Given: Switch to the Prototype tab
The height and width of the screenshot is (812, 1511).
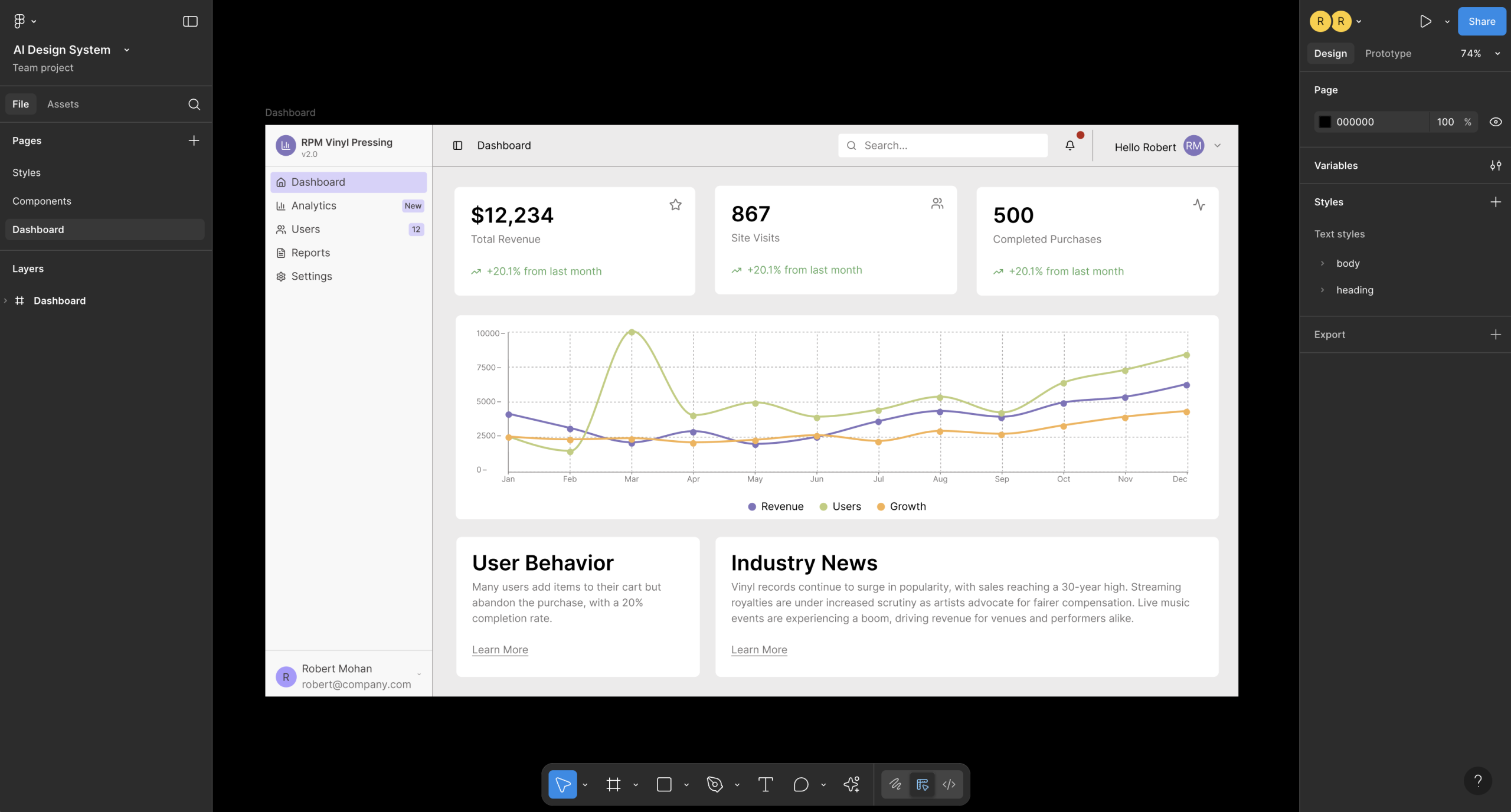Looking at the screenshot, I should (1388, 54).
